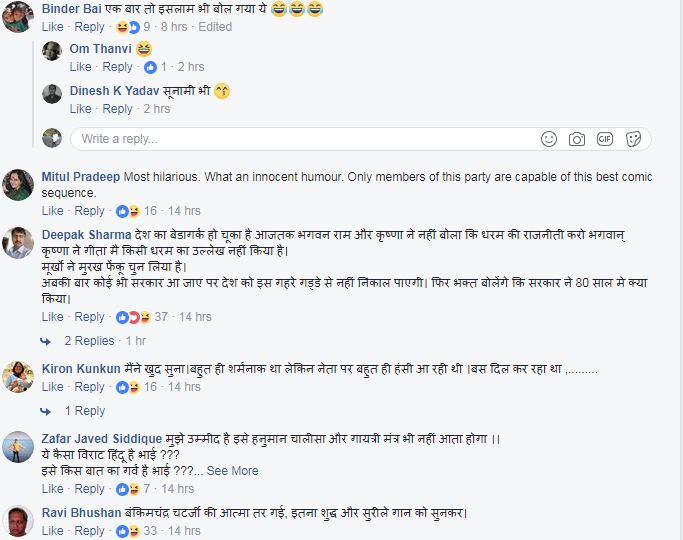Like Dinesh K Yadav's reply

coord(80,109)
